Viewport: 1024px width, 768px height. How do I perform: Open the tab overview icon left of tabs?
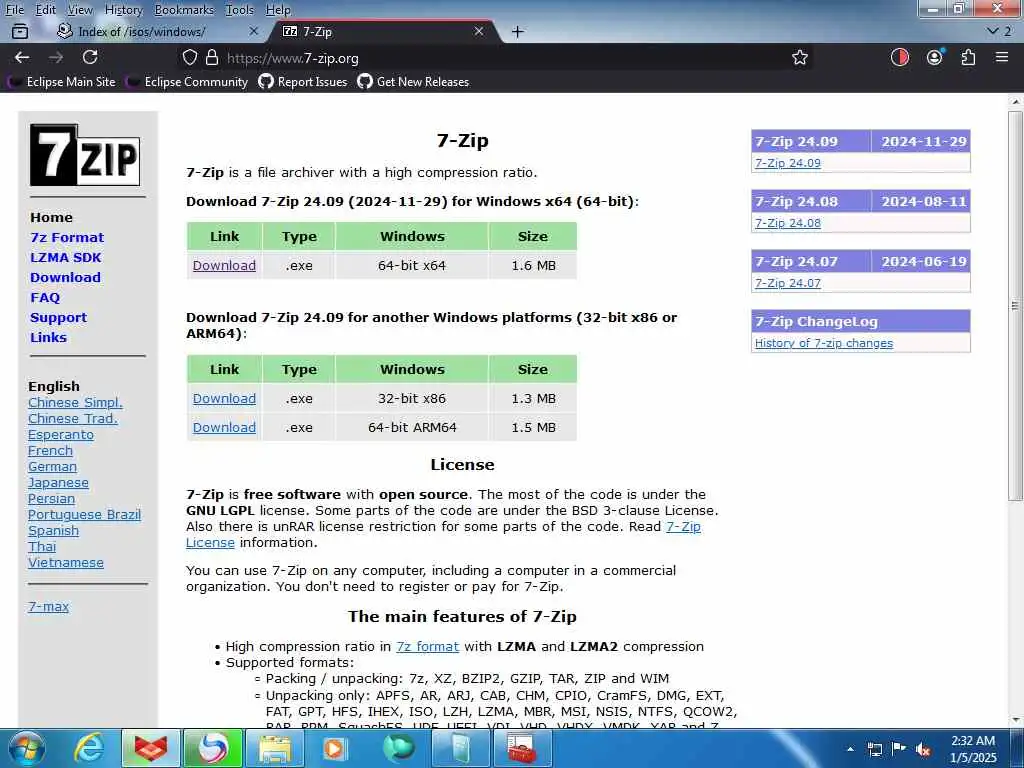(x=20, y=31)
